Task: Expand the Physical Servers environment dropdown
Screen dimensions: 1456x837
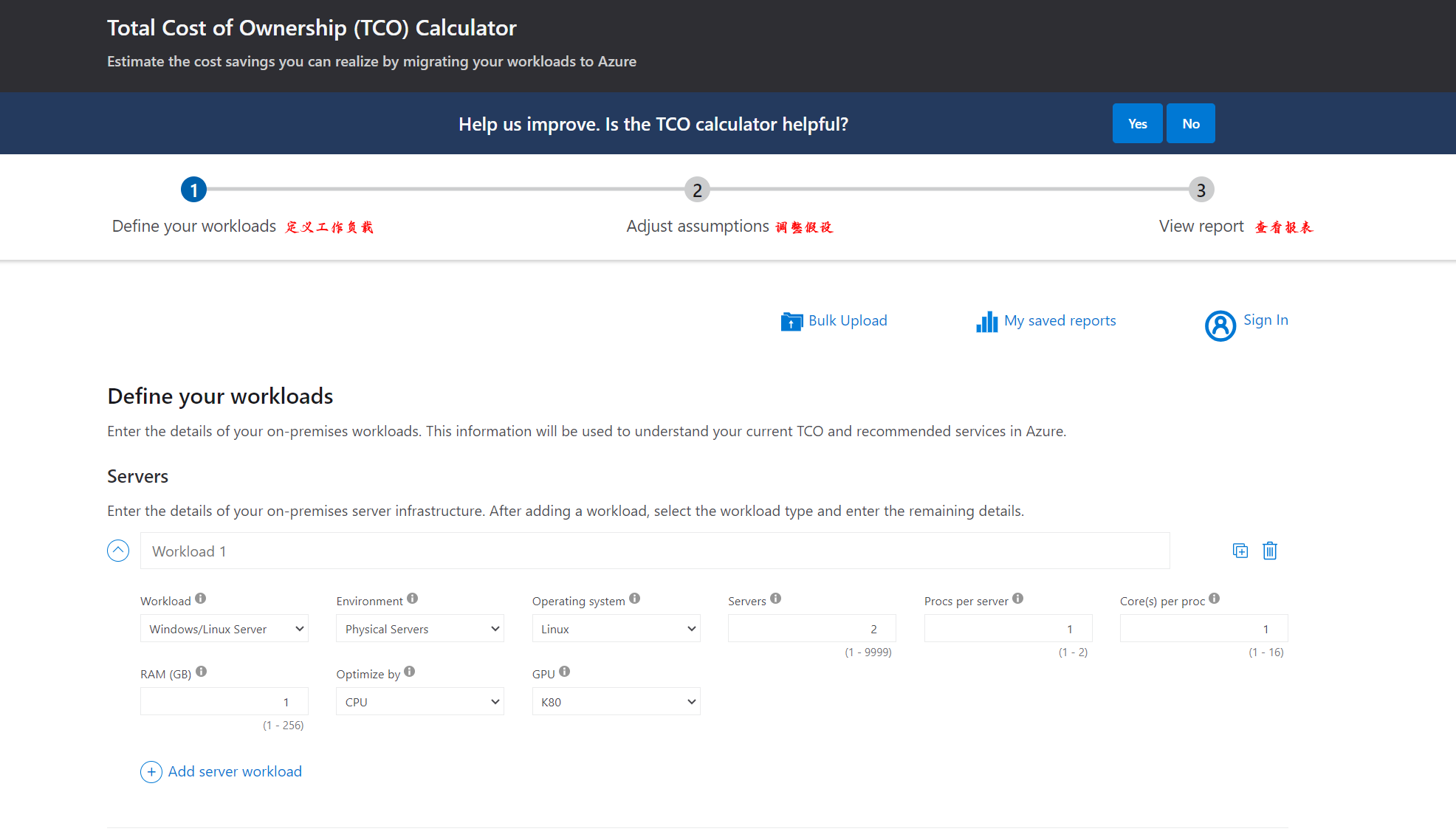Action: 420,629
